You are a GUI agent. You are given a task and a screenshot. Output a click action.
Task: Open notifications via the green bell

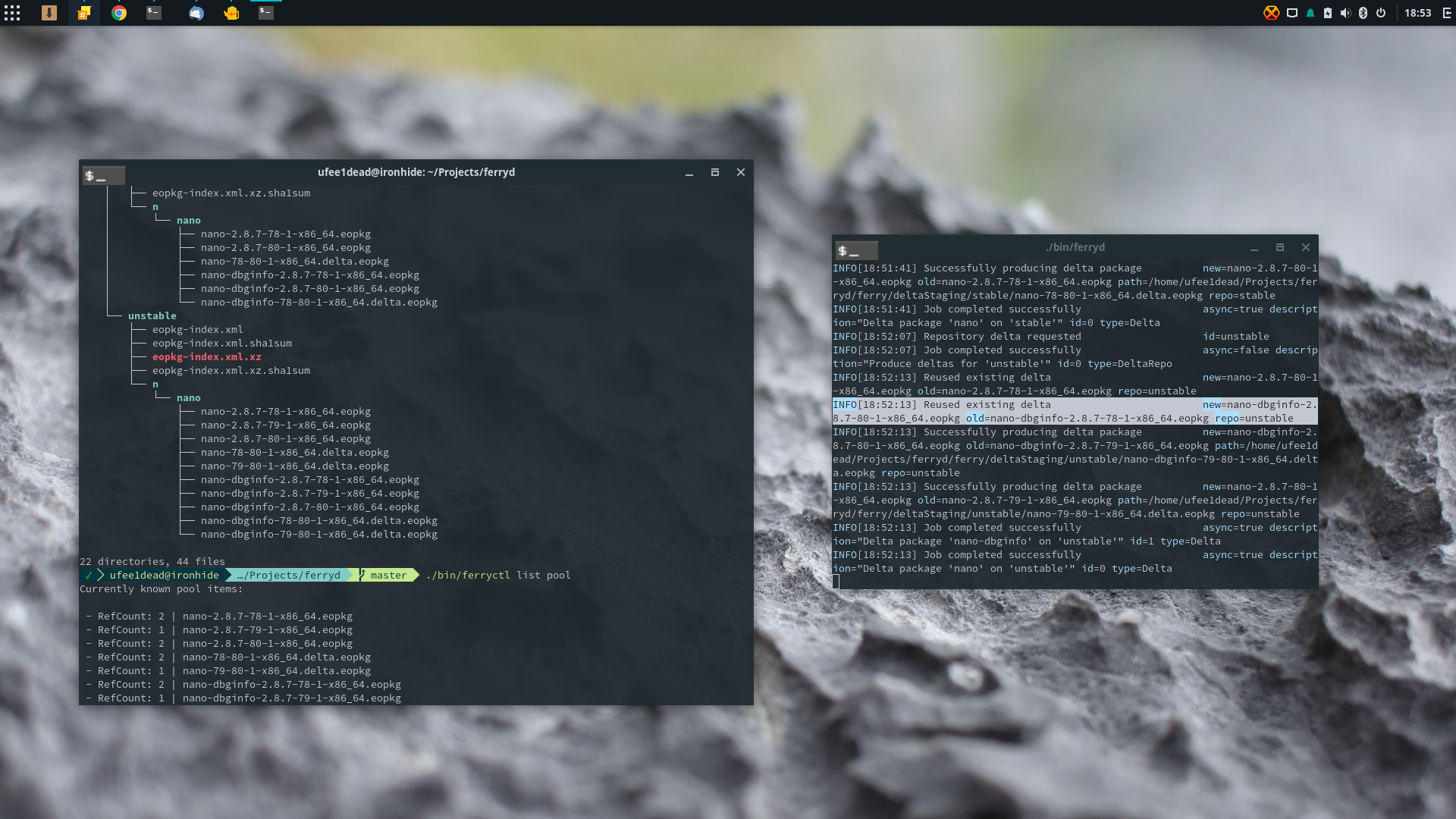coord(1310,13)
